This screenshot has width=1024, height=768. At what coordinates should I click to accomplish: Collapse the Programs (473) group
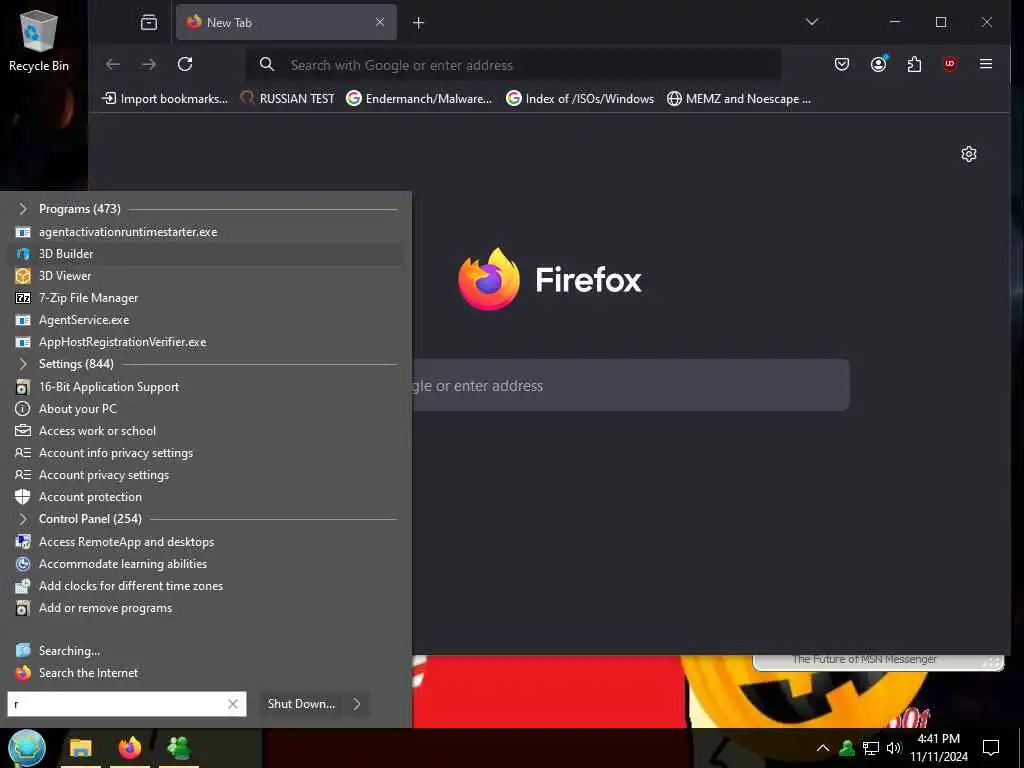coord(24,209)
